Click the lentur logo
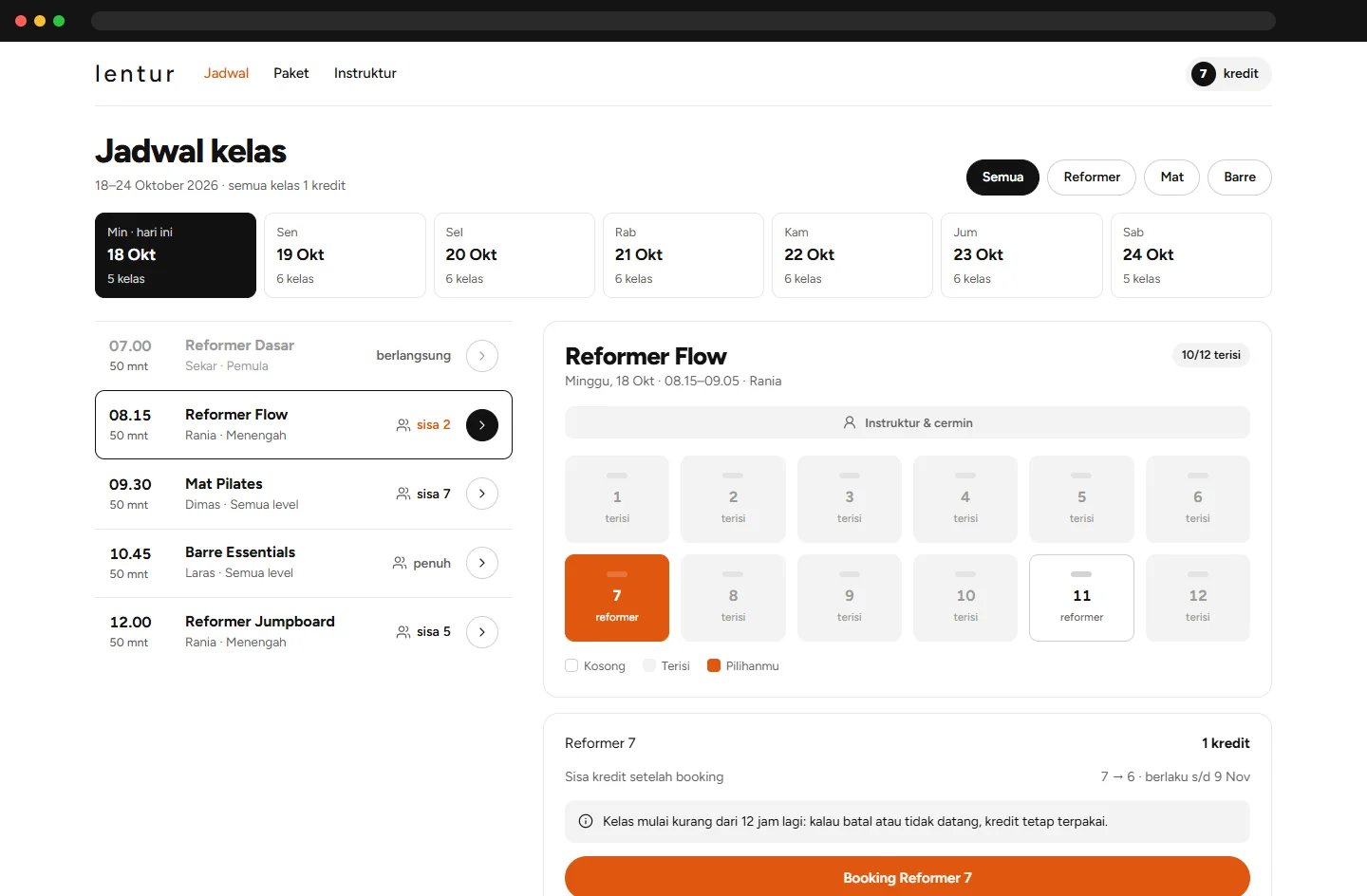The height and width of the screenshot is (896, 1367). click(135, 74)
